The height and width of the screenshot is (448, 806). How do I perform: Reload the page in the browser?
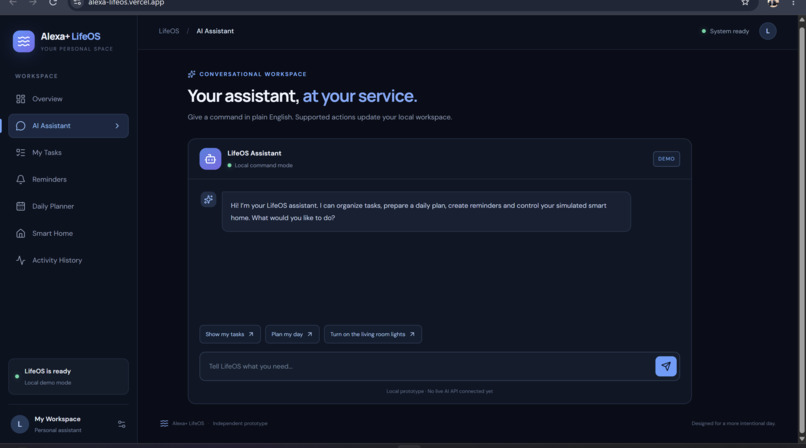tap(52, 3)
